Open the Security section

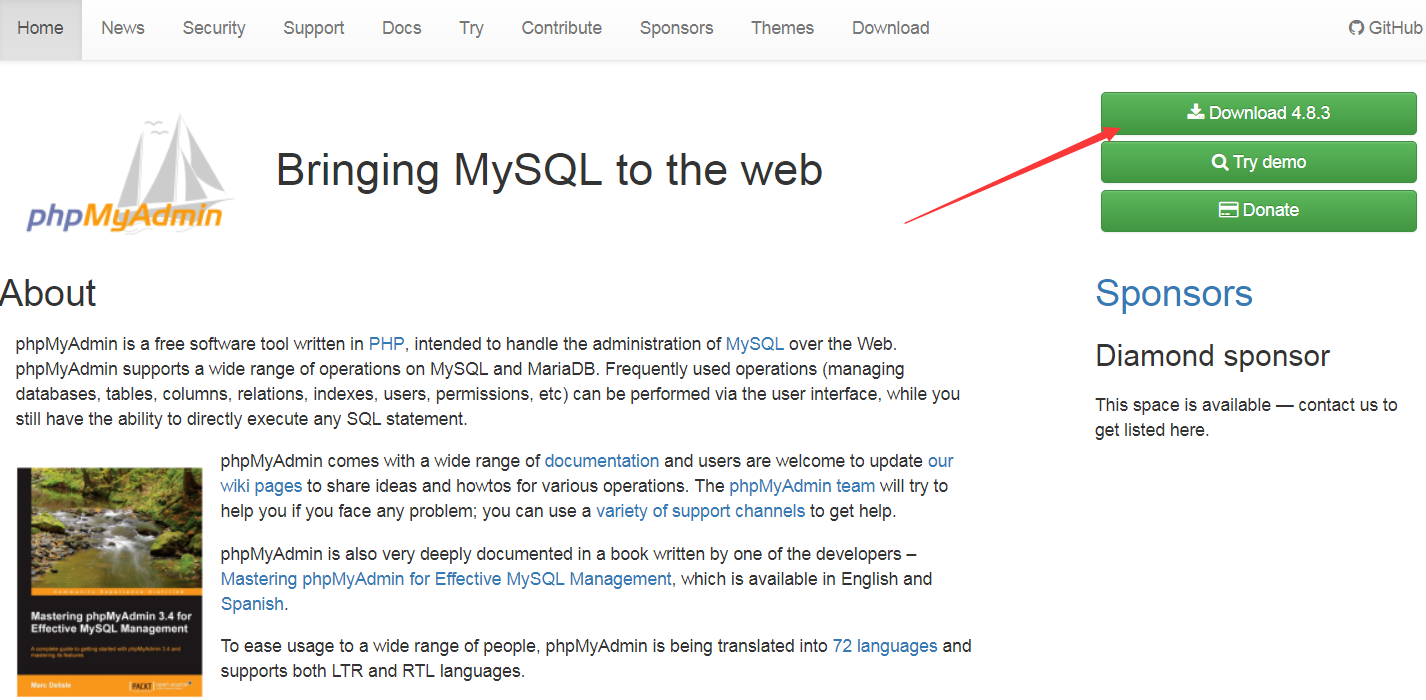pyautogui.click(x=214, y=28)
